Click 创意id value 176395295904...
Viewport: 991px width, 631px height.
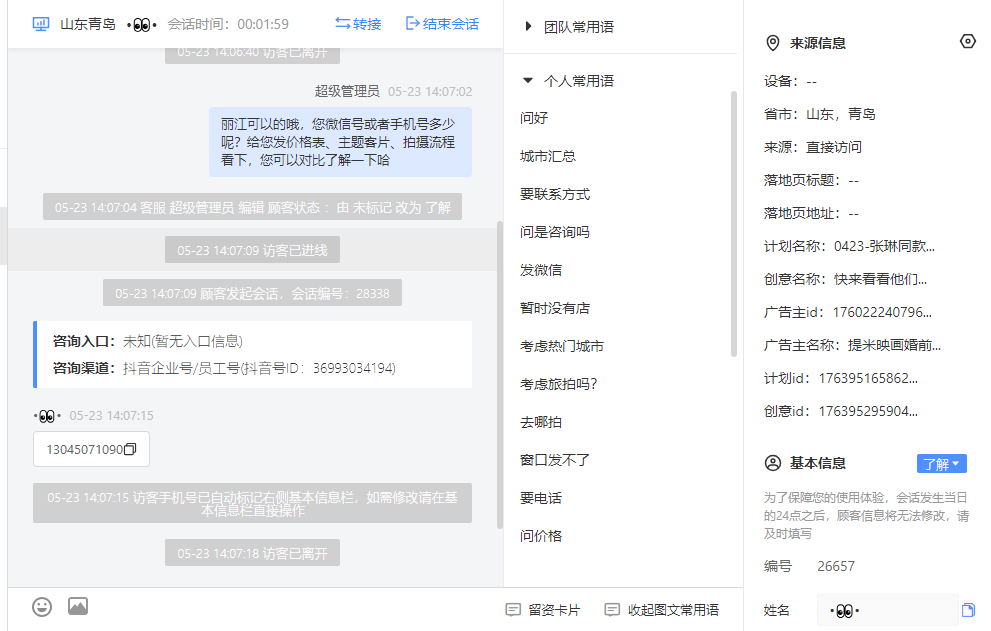[x=868, y=411]
